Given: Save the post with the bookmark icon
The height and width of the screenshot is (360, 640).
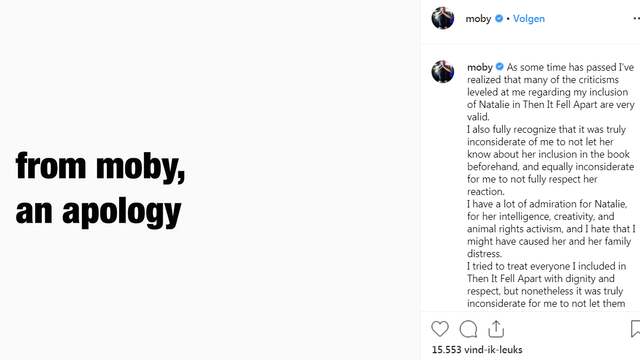Looking at the screenshot, I should pyautogui.click(x=635, y=329).
